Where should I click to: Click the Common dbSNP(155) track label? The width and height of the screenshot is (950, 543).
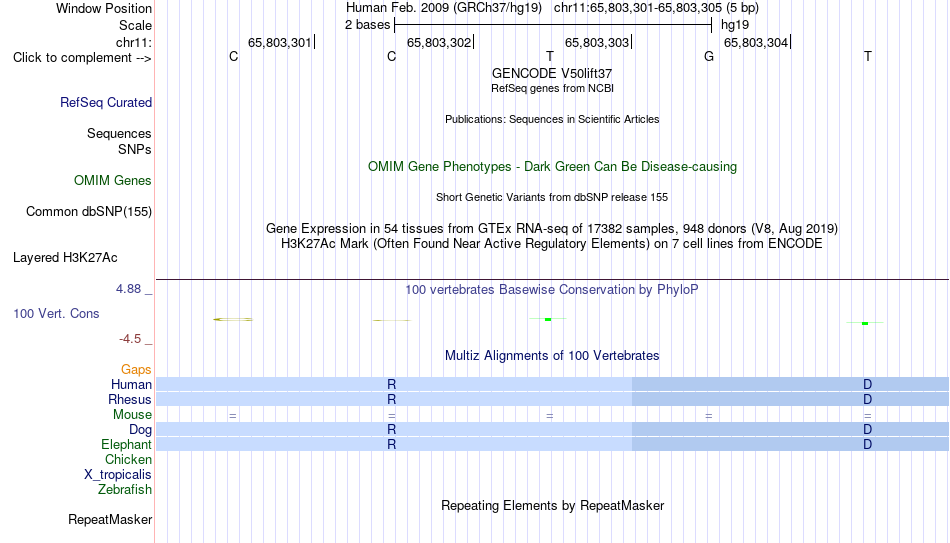pos(89,212)
